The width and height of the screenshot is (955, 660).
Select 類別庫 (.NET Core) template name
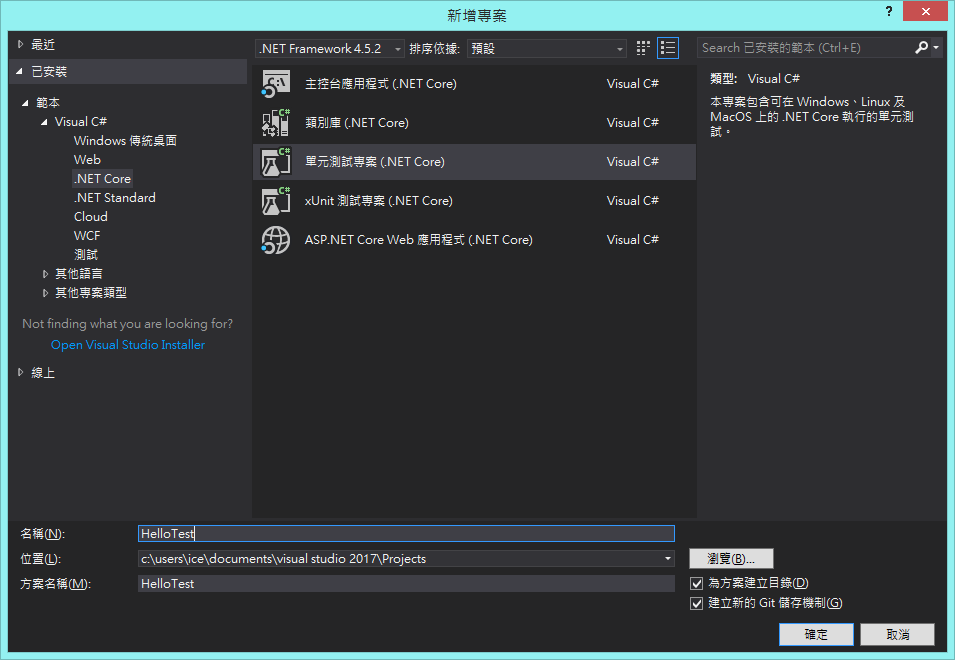357,123
